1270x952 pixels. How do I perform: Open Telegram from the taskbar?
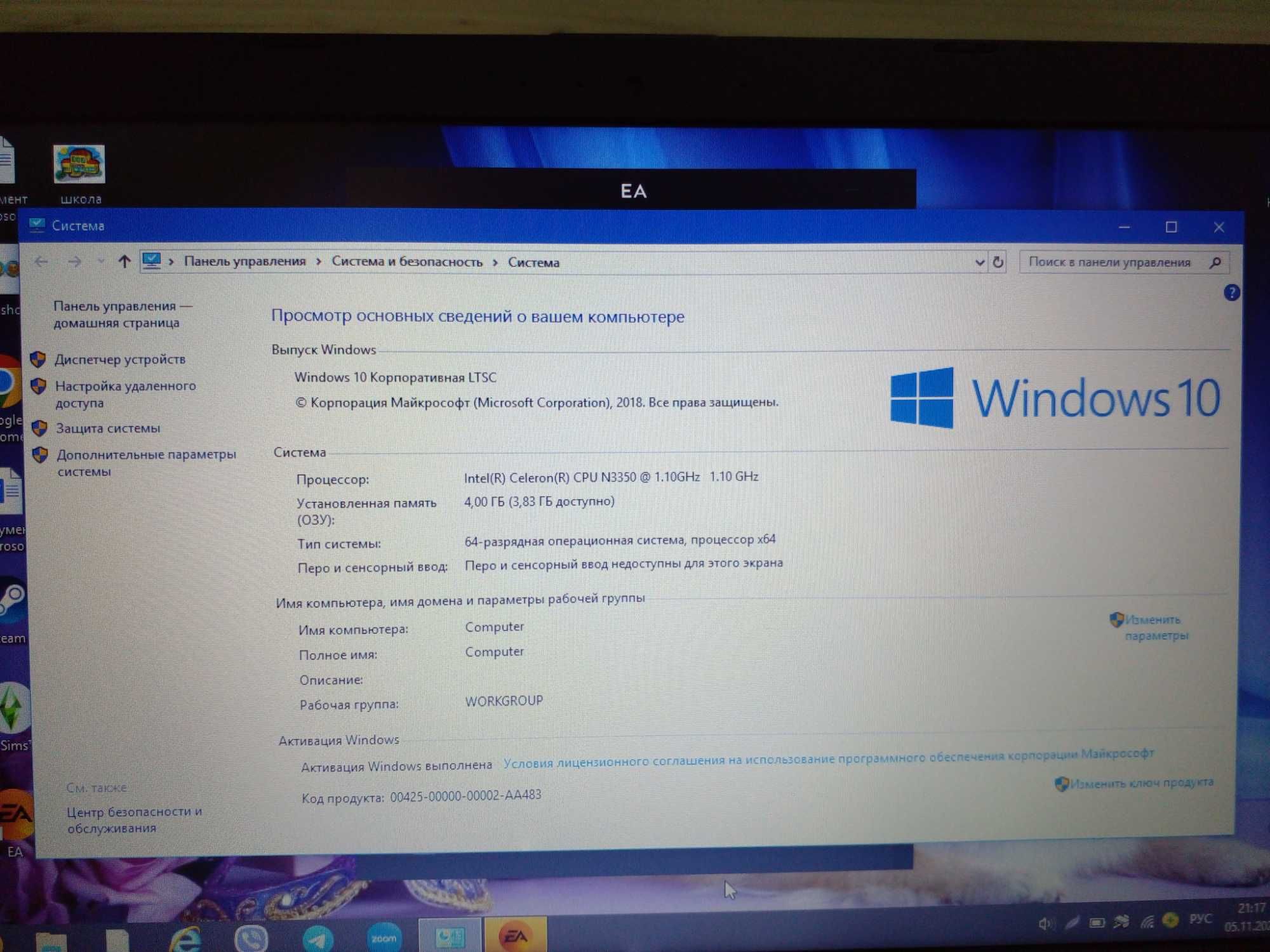pos(317,938)
